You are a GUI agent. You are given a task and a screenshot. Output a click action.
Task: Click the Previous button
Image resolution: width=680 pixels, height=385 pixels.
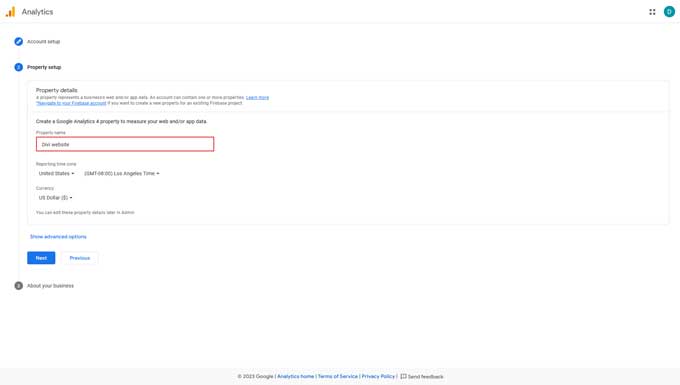(80, 258)
